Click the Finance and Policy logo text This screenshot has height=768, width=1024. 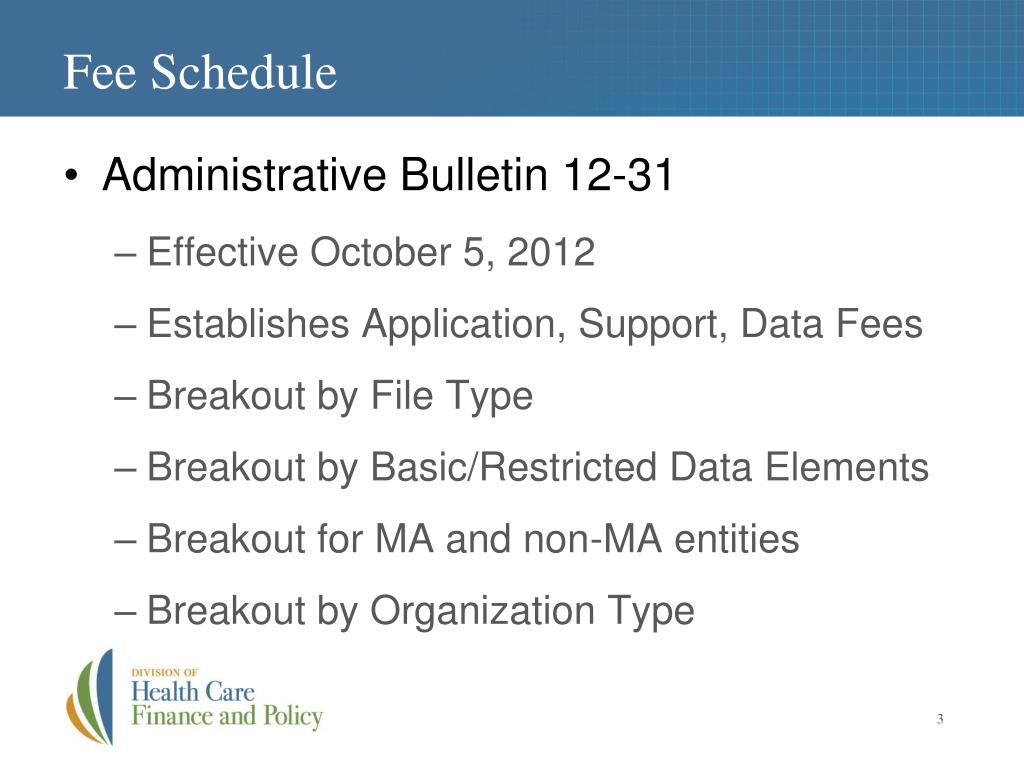point(227,716)
